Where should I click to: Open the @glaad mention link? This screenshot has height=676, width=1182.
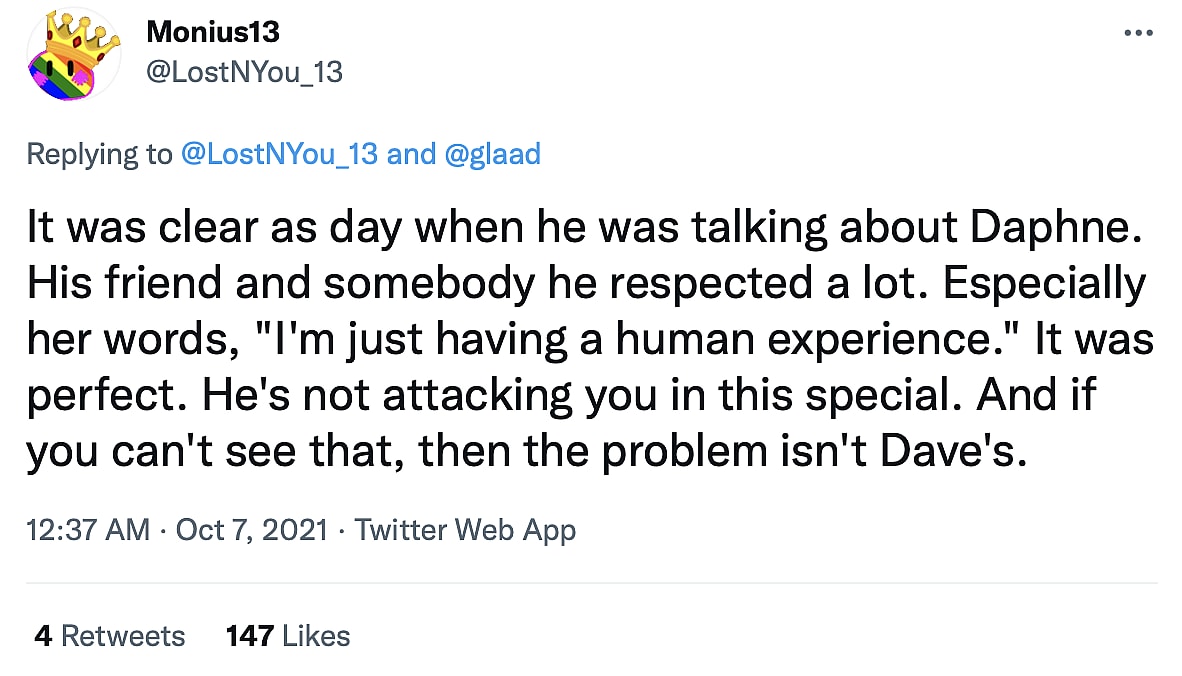[491, 154]
